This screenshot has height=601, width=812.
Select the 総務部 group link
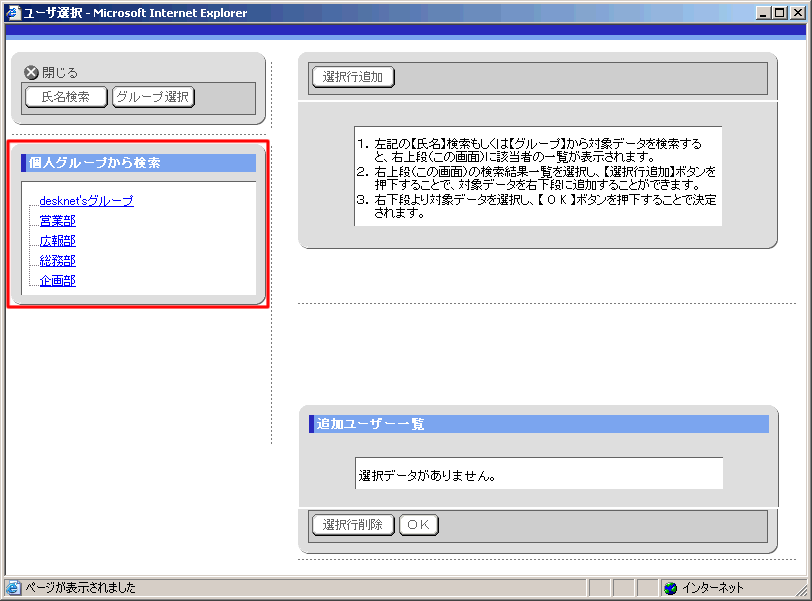tap(57, 260)
